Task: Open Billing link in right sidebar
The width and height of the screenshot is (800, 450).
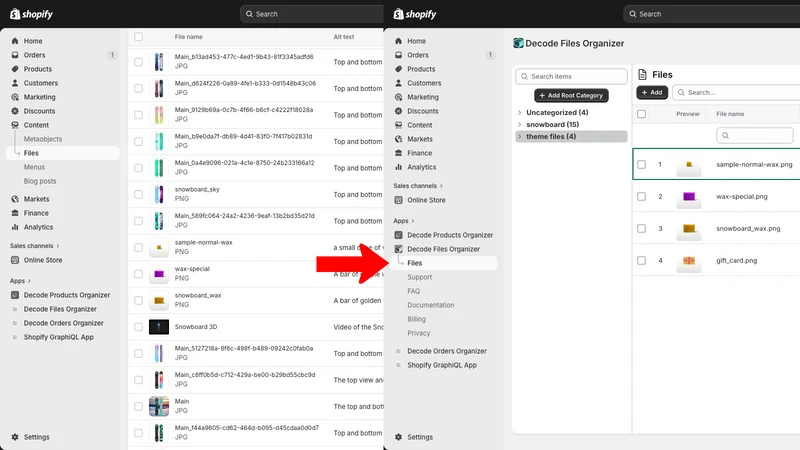Action: [x=416, y=319]
